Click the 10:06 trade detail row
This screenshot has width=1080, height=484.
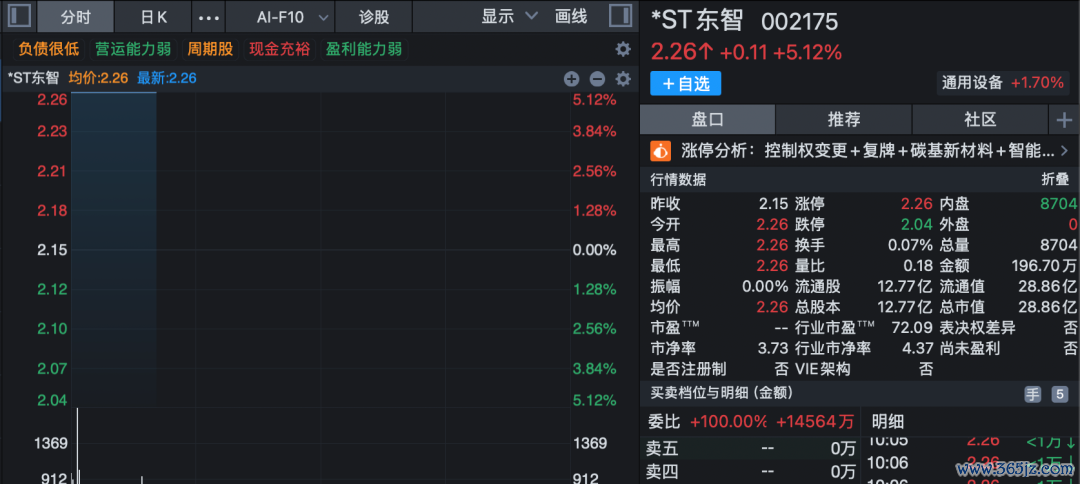[970, 463]
